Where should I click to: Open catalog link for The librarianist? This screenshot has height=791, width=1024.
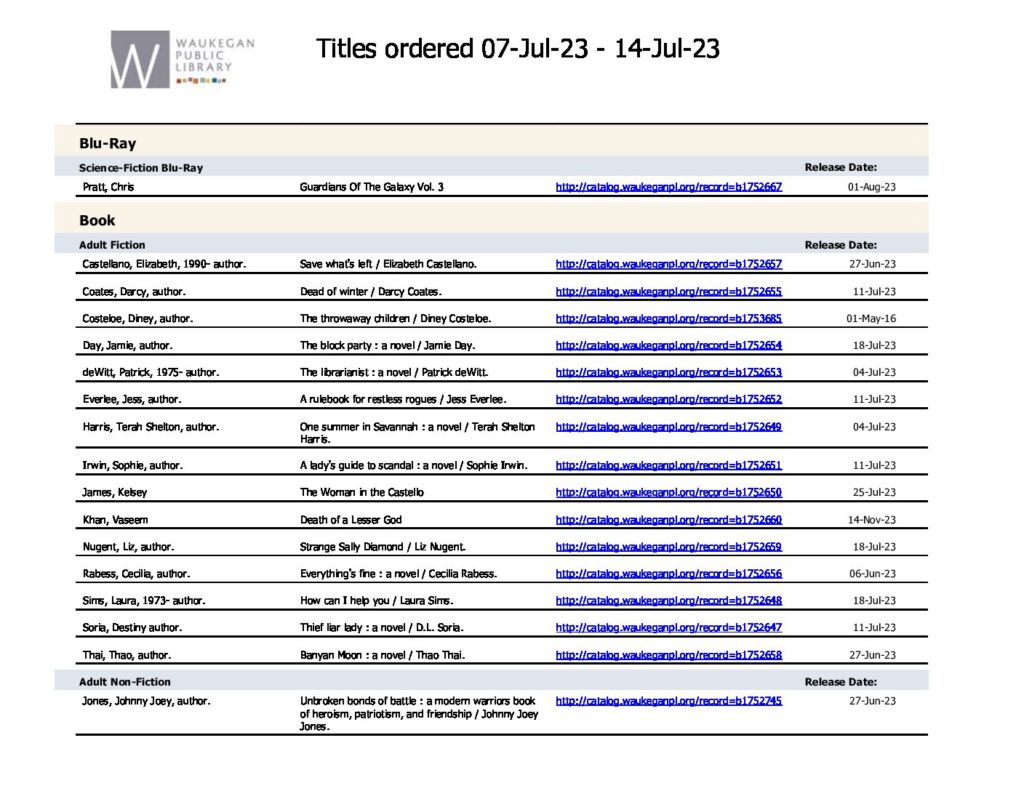click(669, 372)
